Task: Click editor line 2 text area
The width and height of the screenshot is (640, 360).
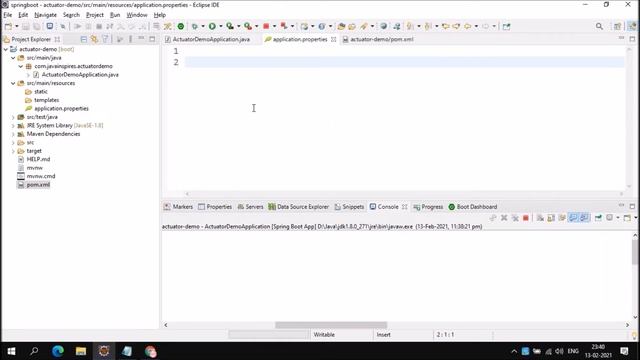Action: point(404,62)
